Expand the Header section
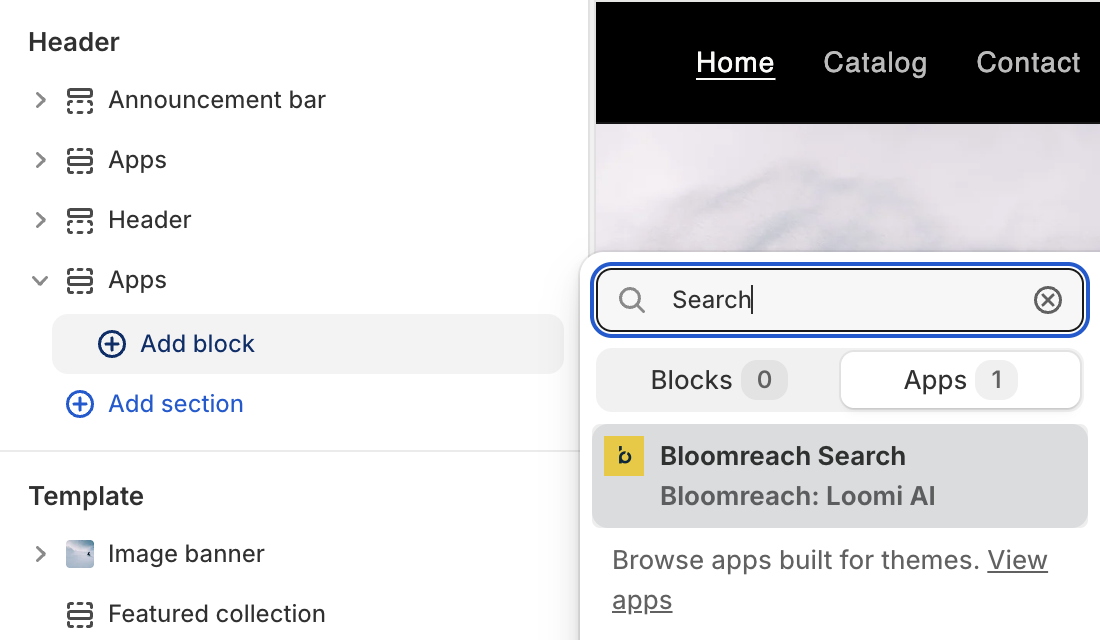The height and width of the screenshot is (640, 1100). 40,220
